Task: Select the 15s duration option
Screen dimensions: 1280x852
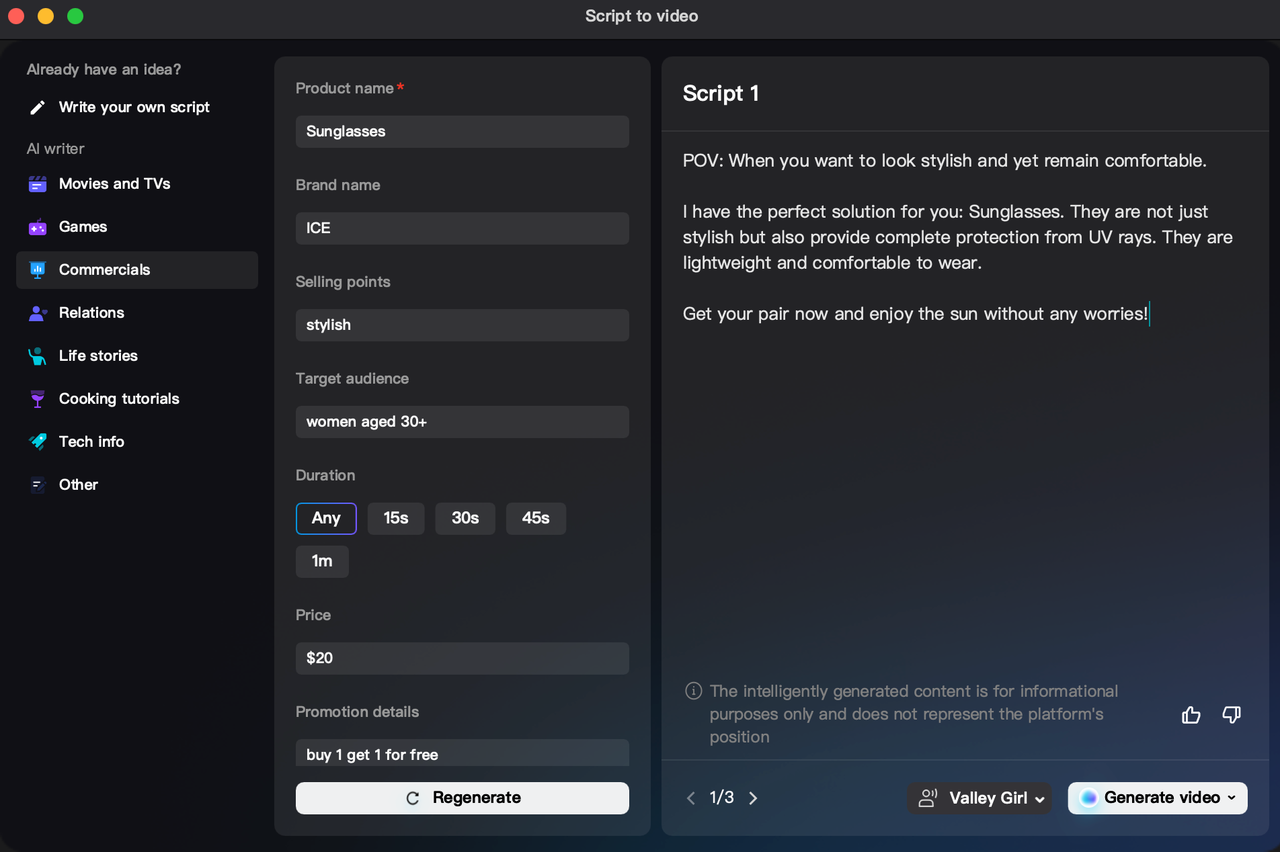Action: [395, 518]
